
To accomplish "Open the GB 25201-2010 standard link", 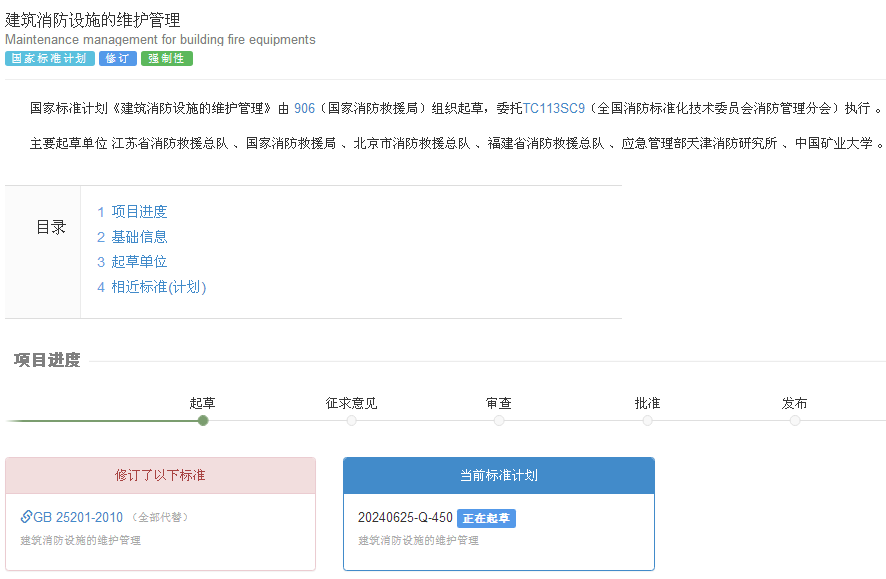I will (x=78, y=517).
